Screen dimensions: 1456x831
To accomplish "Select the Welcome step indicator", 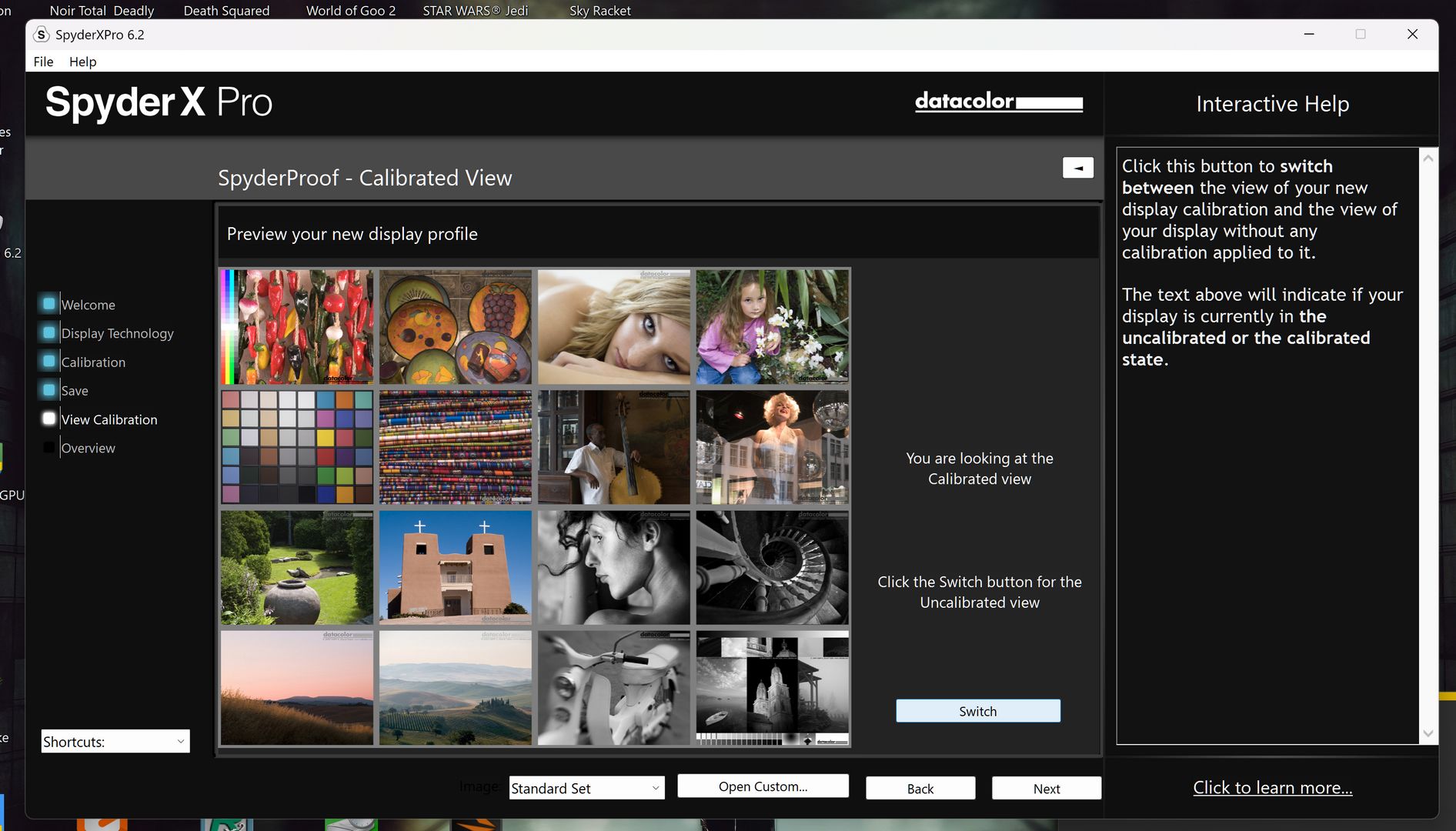I will pyautogui.click(x=49, y=303).
